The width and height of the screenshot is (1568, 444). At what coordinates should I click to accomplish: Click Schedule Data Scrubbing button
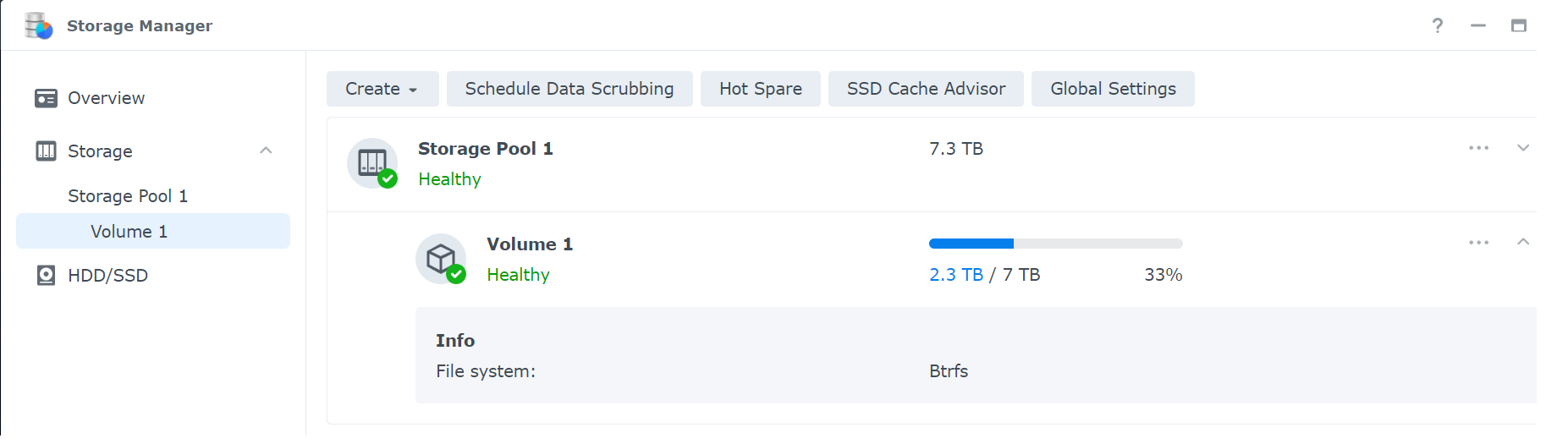click(x=569, y=89)
